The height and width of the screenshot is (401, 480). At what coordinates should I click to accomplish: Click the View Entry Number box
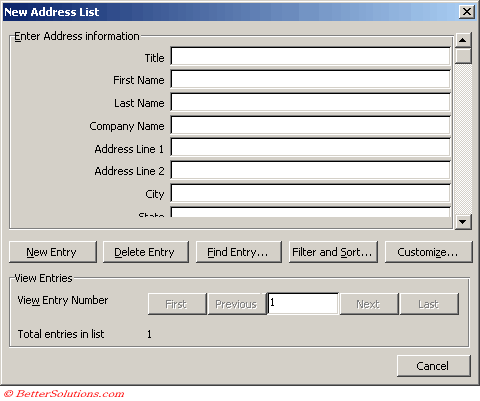pos(303,303)
